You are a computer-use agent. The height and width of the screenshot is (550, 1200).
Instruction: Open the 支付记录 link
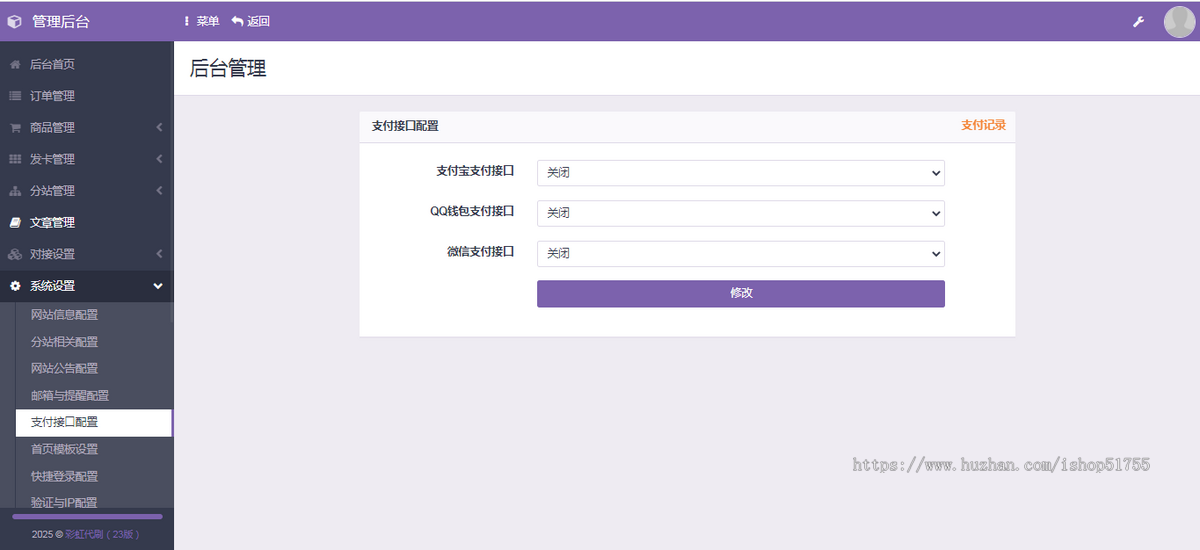(x=983, y=126)
